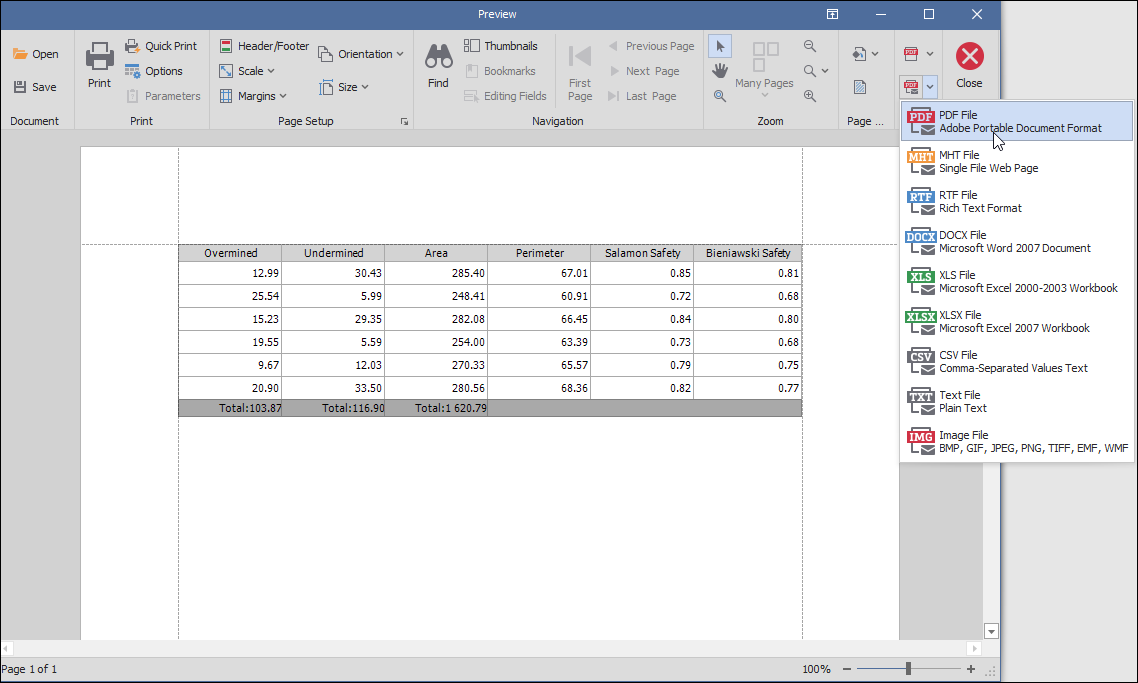Click the Magnifier tool icon
The height and width of the screenshot is (683, 1138).
[x=719, y=96]
